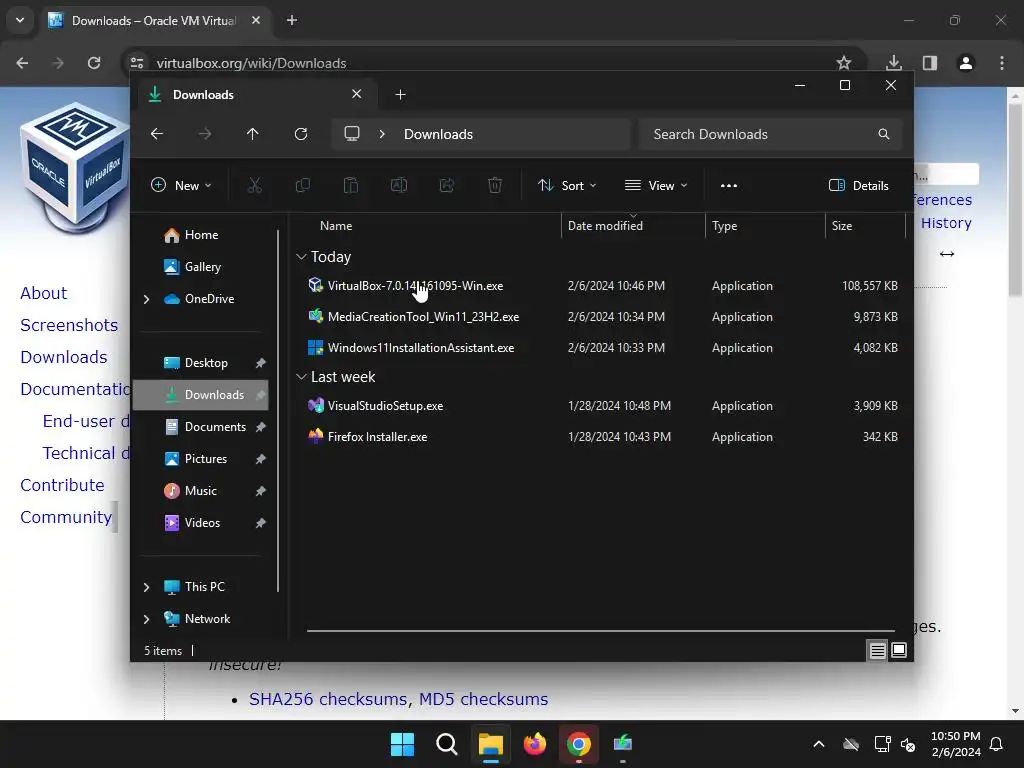Click the Name column header
The height and width of the screenshot is (768, 1024).
click(x=336, y=226)
